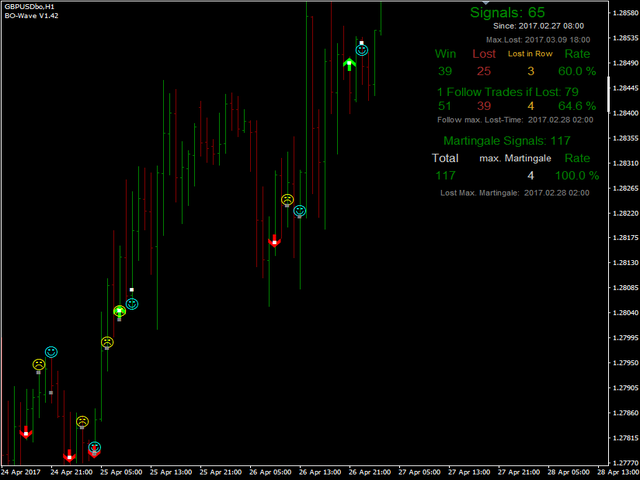640x480 pixels.
Task: Click the 1.27860 price on the scale
Action: [626, 413]
